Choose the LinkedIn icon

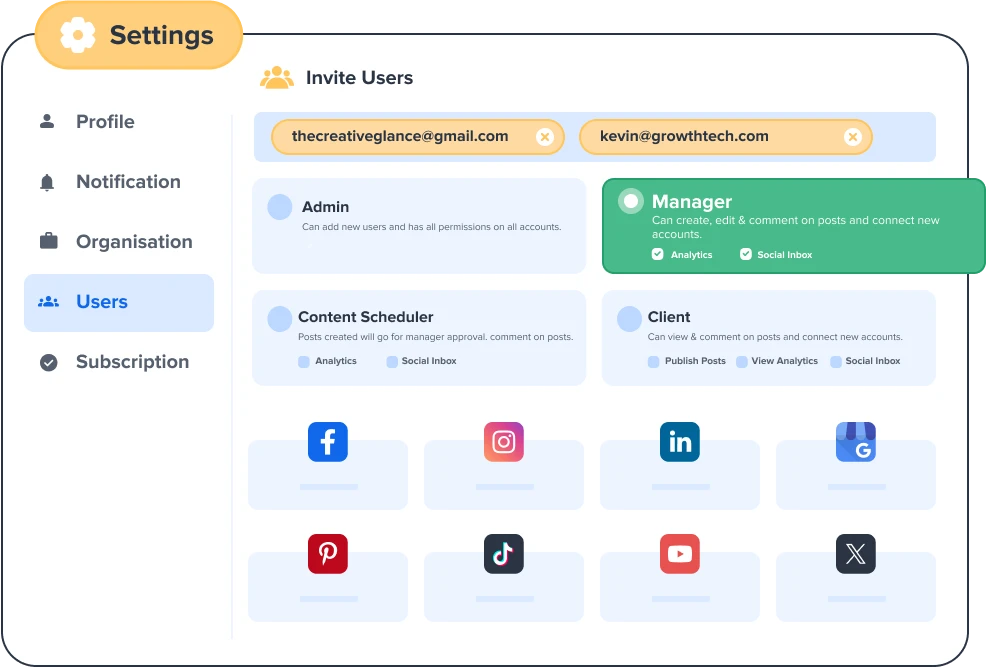679,441
